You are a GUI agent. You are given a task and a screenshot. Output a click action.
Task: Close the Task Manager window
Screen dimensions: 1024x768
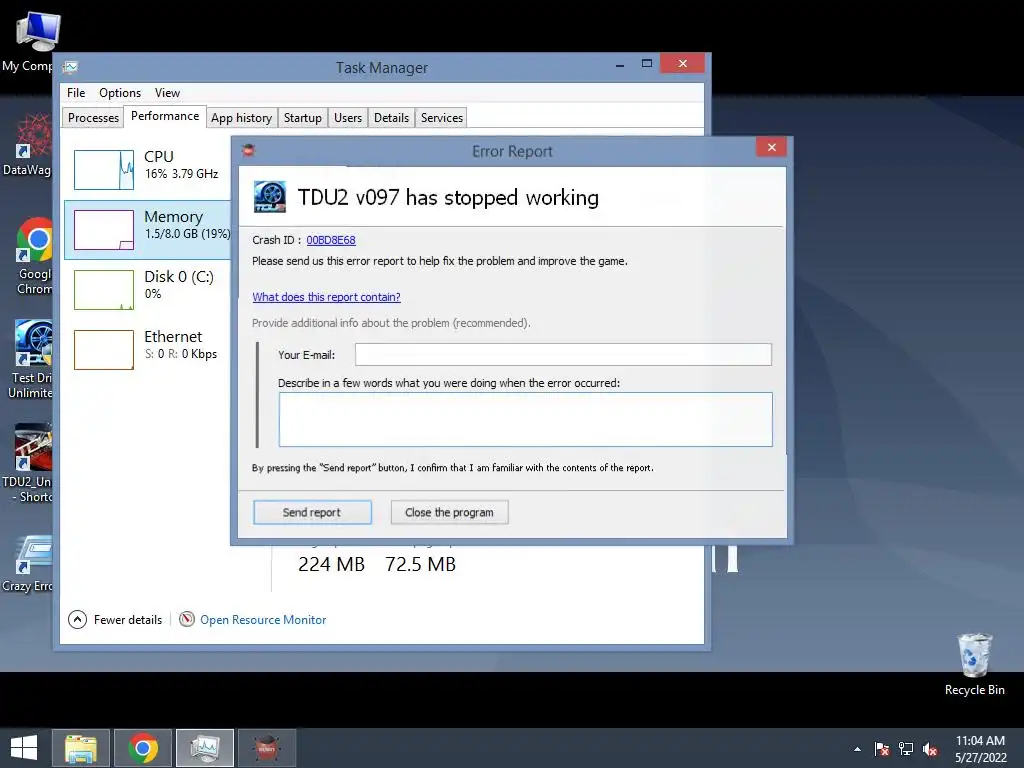coord(682,63)
